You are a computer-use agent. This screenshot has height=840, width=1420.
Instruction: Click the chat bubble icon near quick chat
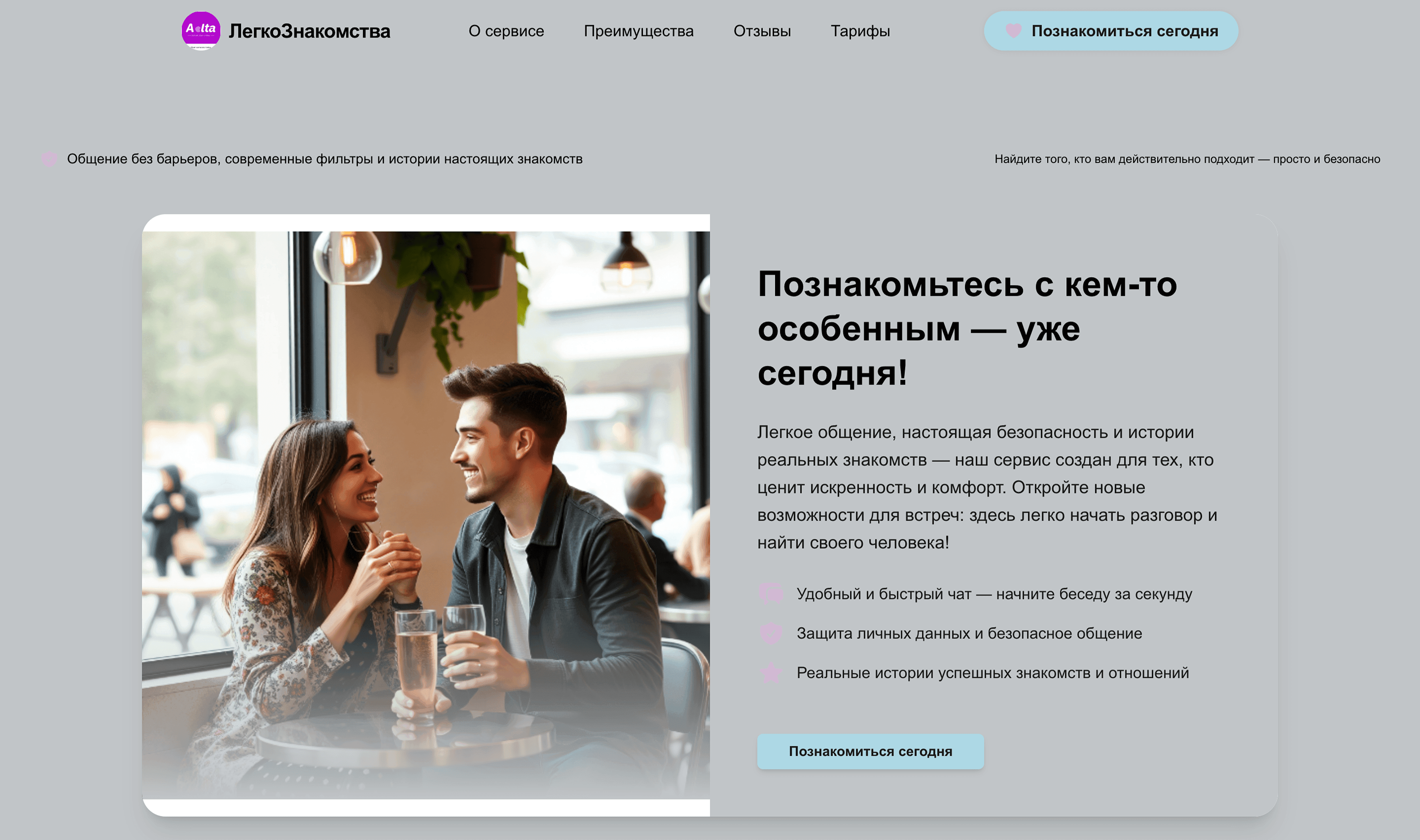771,593
